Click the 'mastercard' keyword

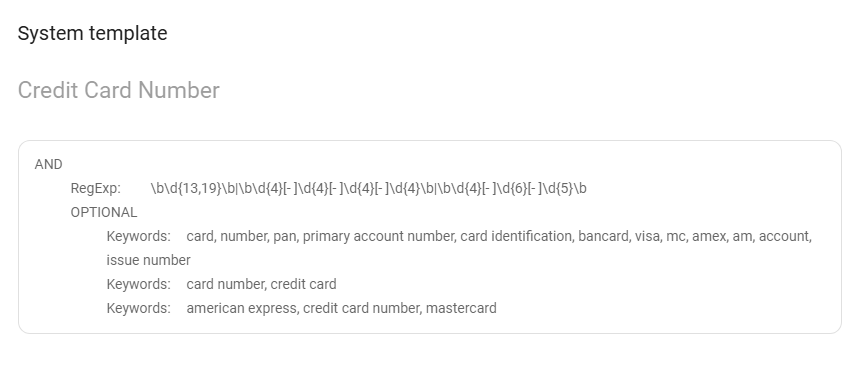461,308
